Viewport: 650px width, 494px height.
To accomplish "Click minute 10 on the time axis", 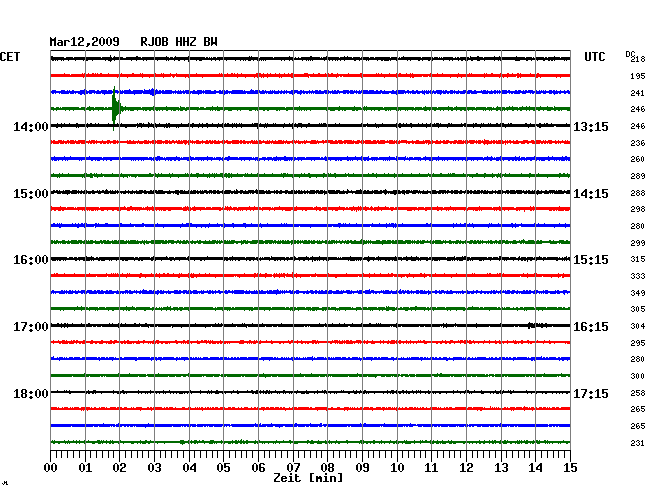I will point(397,467).
